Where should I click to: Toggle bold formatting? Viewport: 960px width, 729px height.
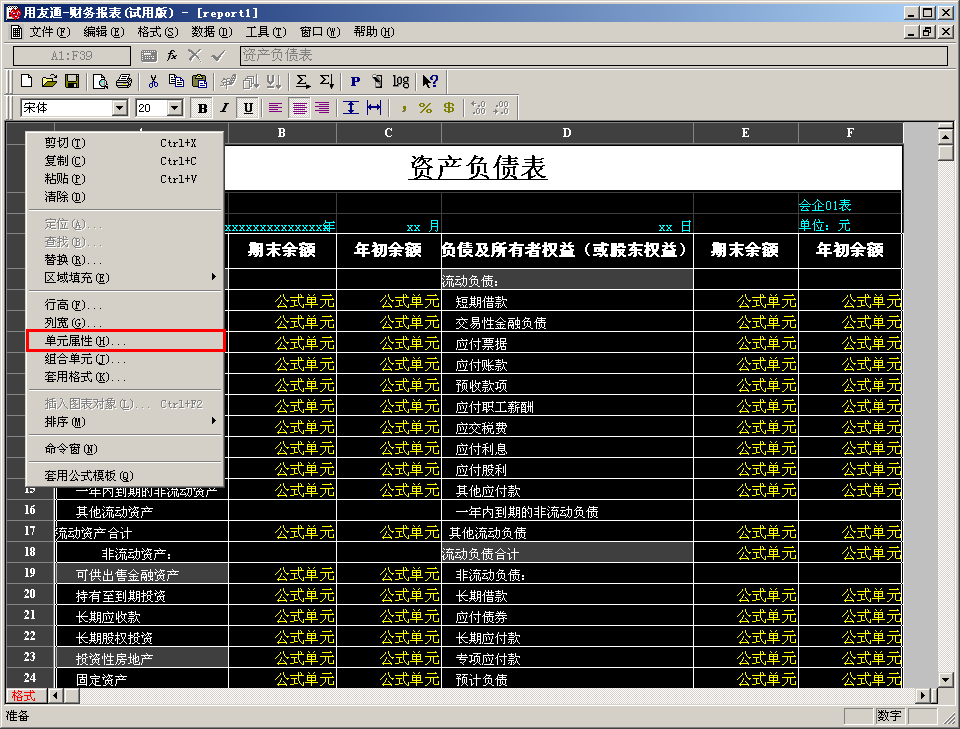click(x=202, y=108)
